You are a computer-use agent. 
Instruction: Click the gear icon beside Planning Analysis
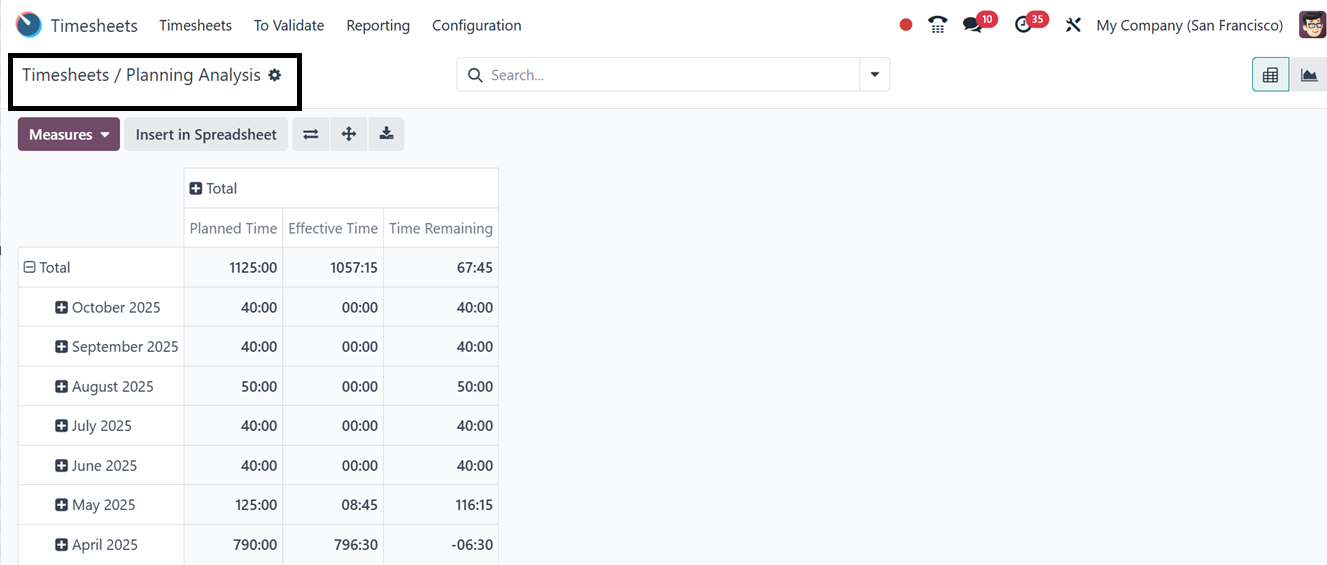[275, 75]
